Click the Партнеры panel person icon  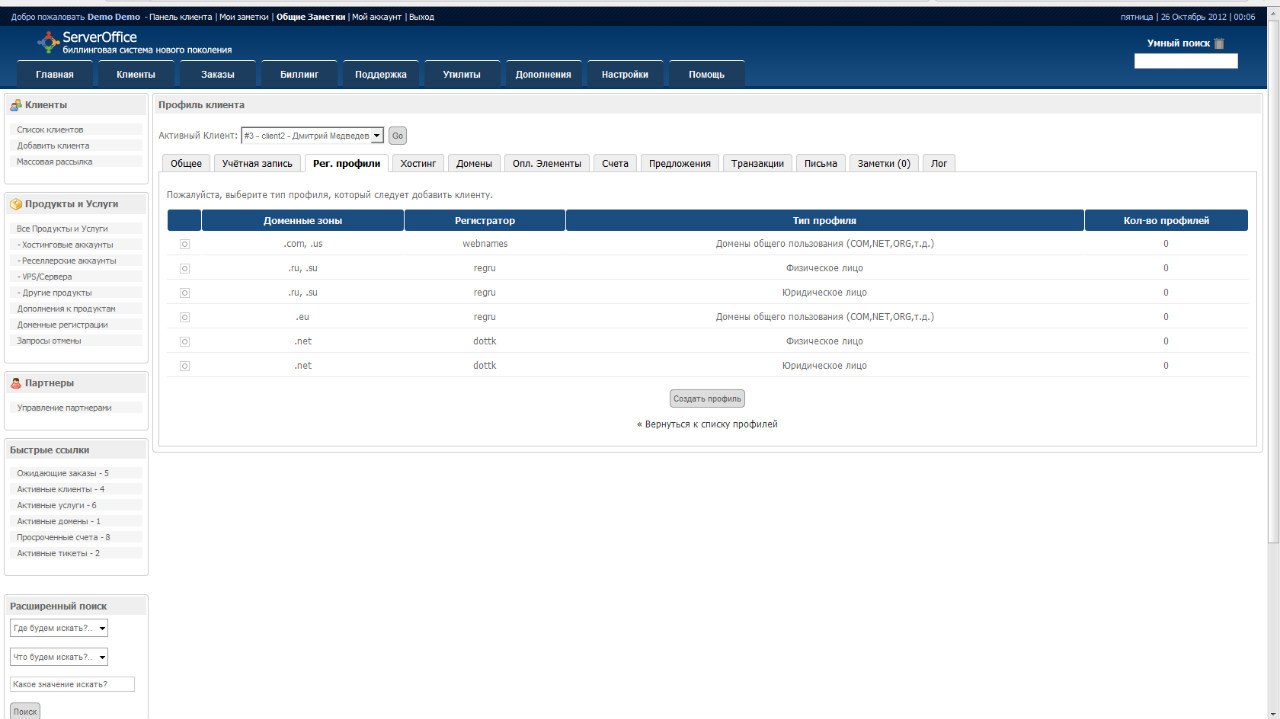click(x=16, y=383)
